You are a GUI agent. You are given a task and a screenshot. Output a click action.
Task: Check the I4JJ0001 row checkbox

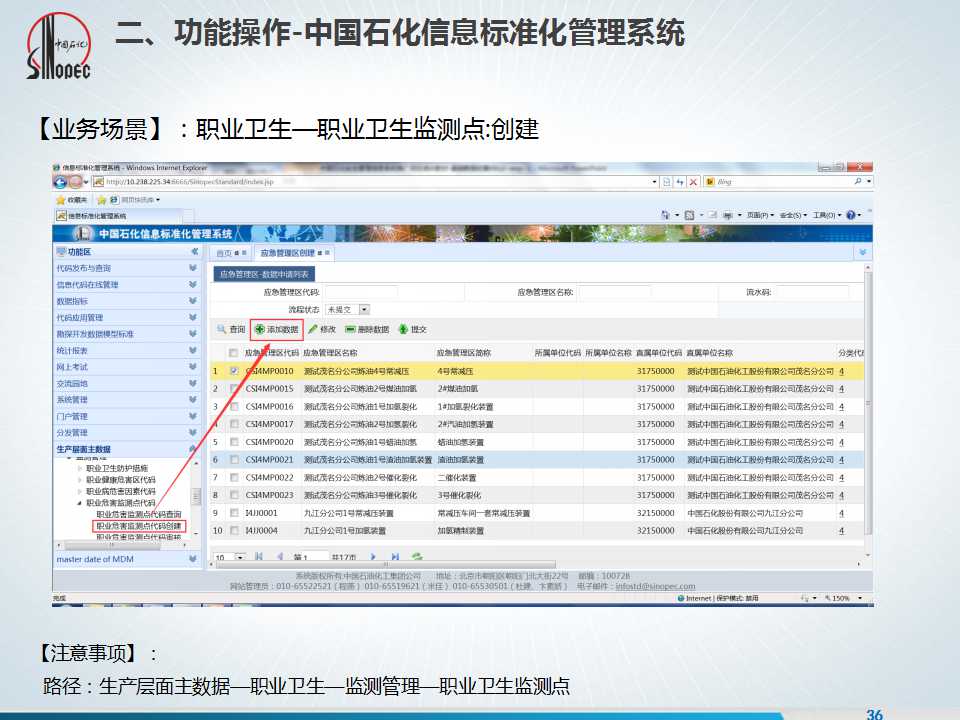coord(234,513)
